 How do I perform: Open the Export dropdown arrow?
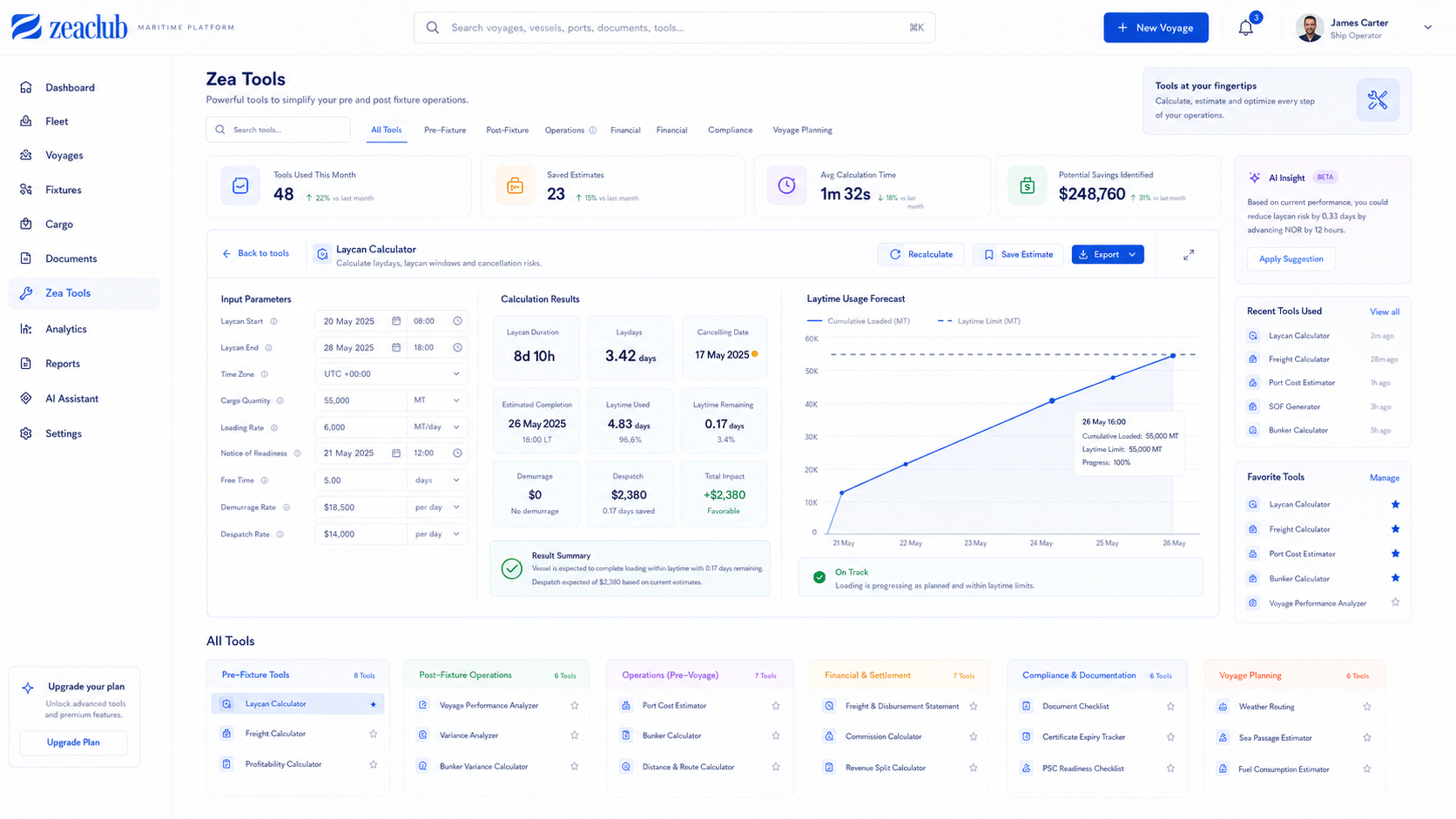point(1132,255)
